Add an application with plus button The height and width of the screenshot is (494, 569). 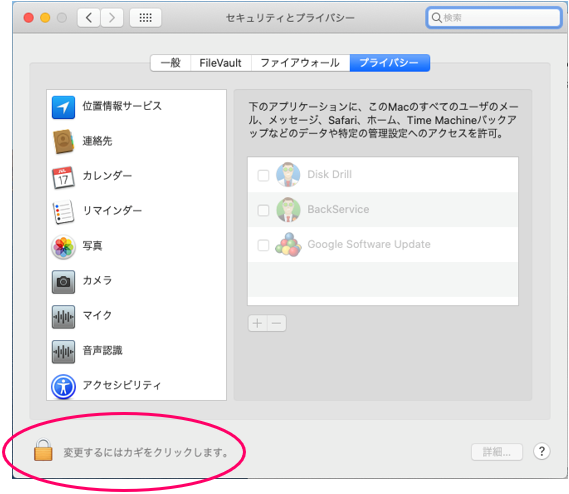[x=258, y=323]
